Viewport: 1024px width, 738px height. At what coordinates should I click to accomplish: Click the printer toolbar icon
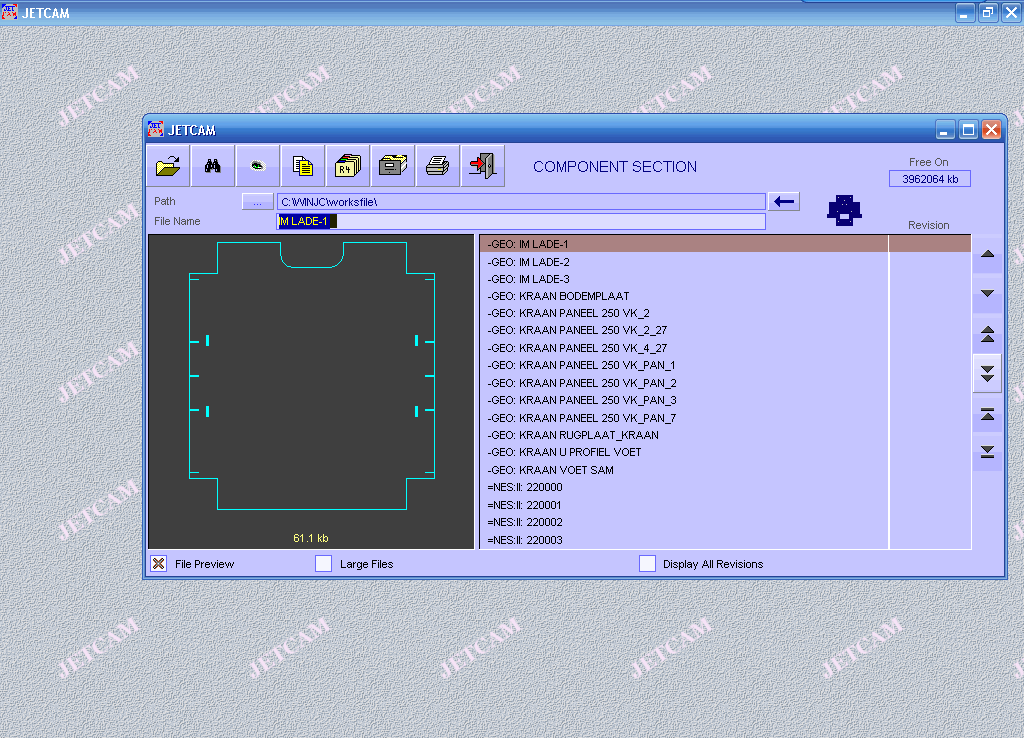click(438, 166)
